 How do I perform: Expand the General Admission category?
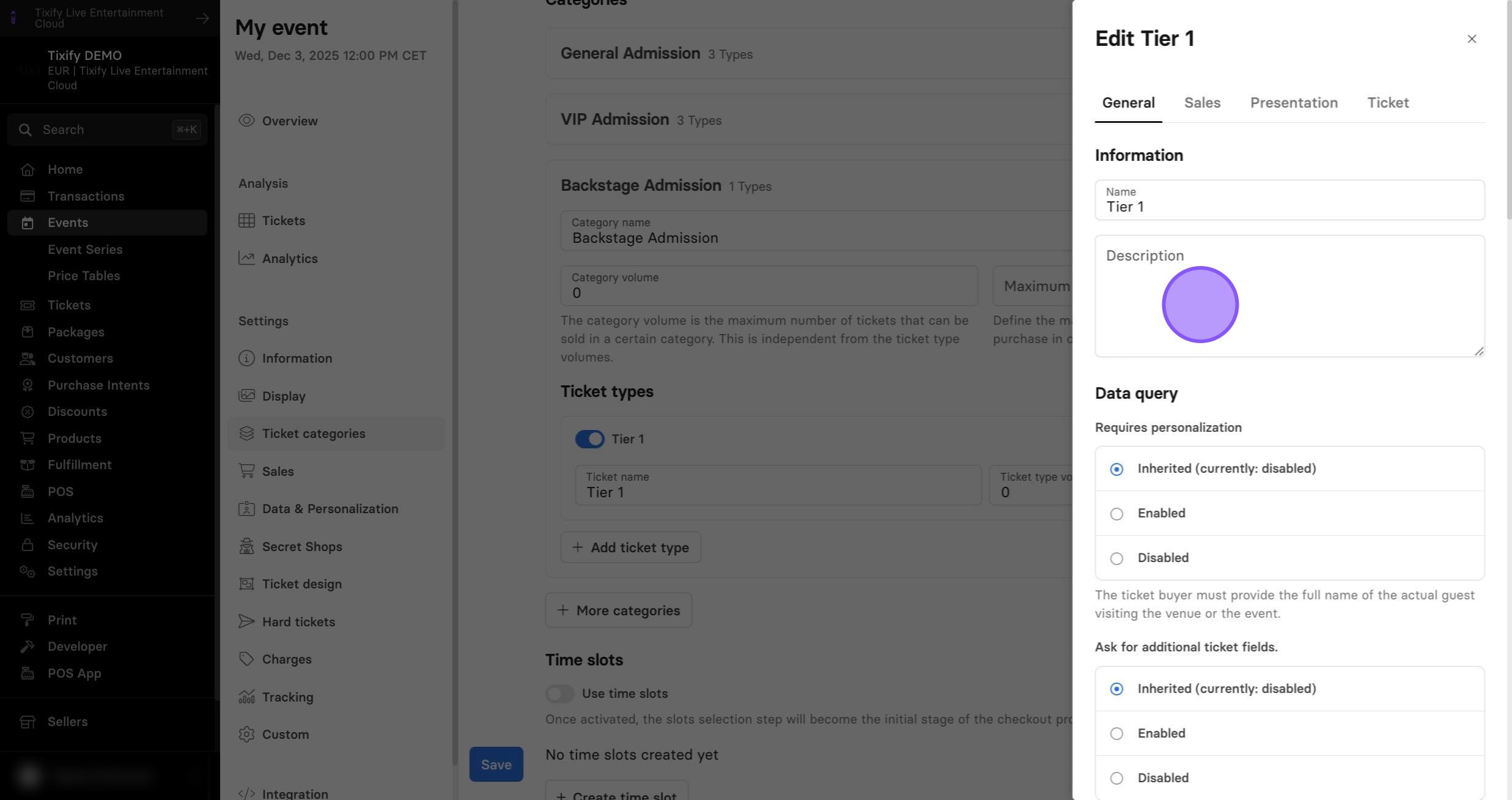coord(808,53)
